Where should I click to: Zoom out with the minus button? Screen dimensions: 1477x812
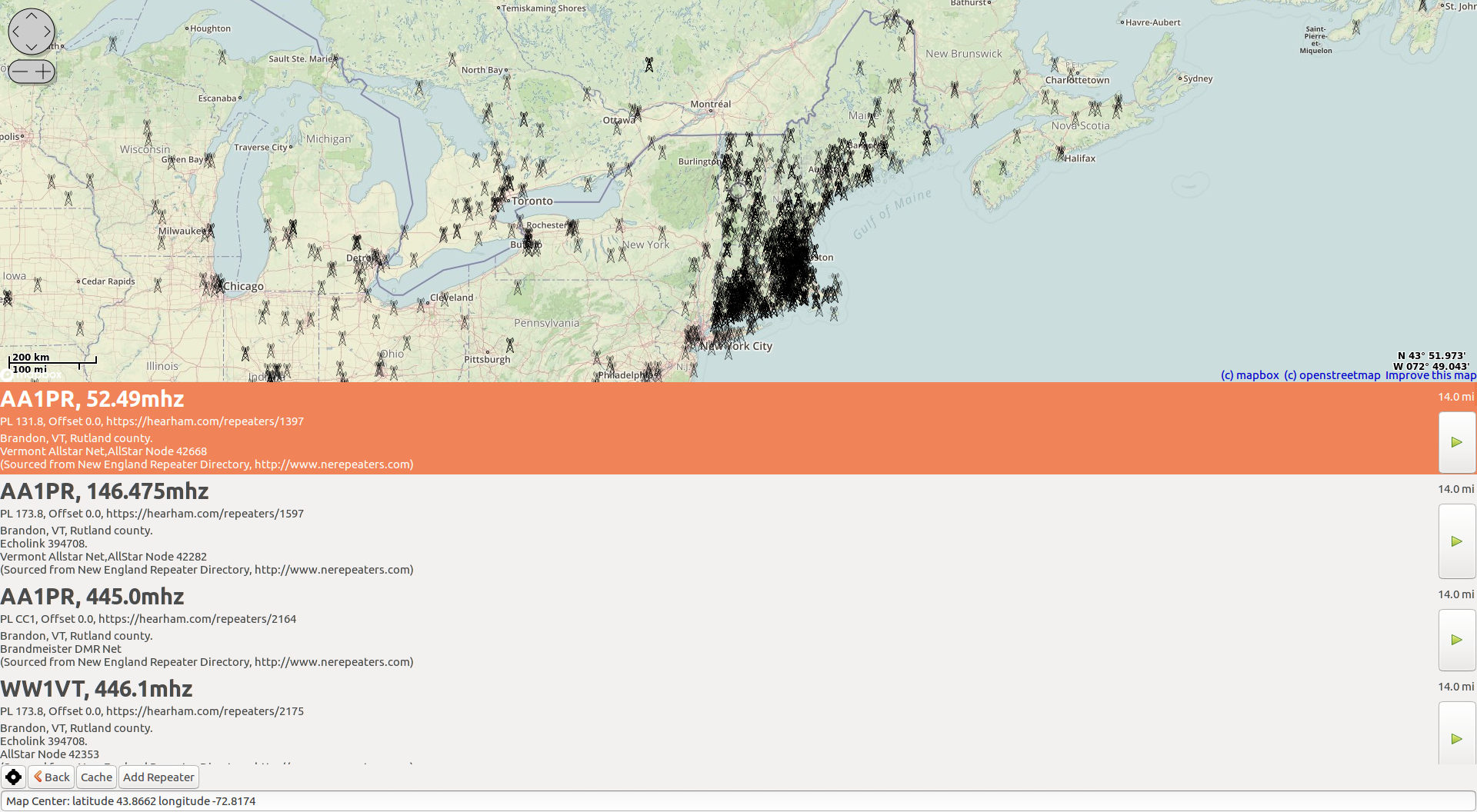tap(20, 71)
